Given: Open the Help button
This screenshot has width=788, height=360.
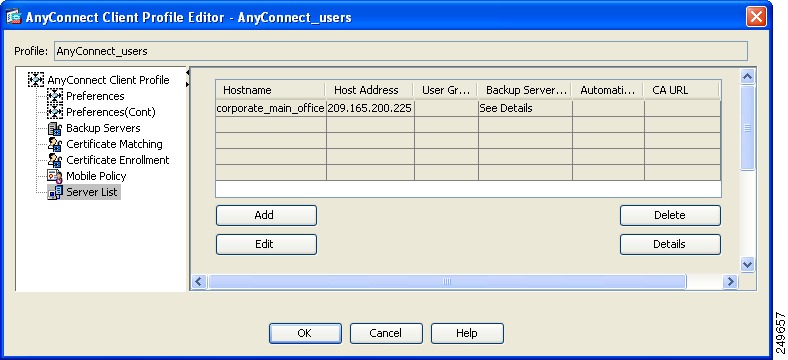Looking at the screenshot, I should tap(467, 333).
